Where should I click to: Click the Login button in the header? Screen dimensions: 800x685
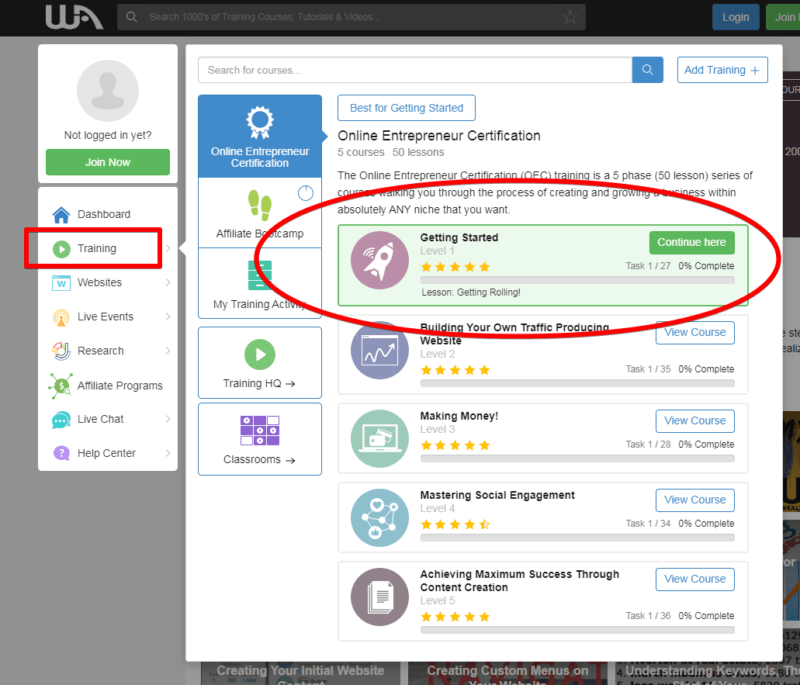click(736, 17)
